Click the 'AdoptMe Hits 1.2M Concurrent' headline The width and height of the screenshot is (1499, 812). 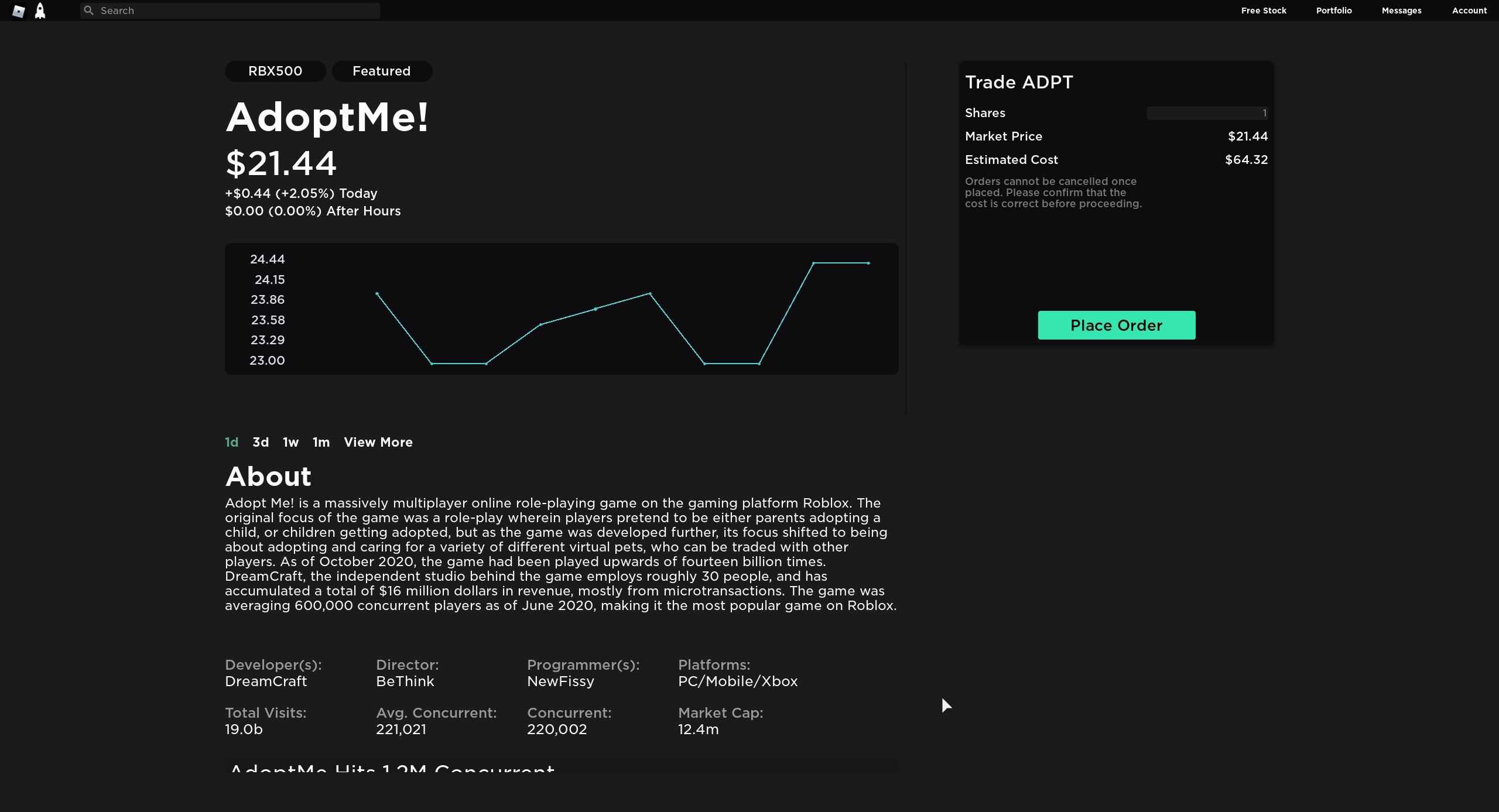(392, 768)
